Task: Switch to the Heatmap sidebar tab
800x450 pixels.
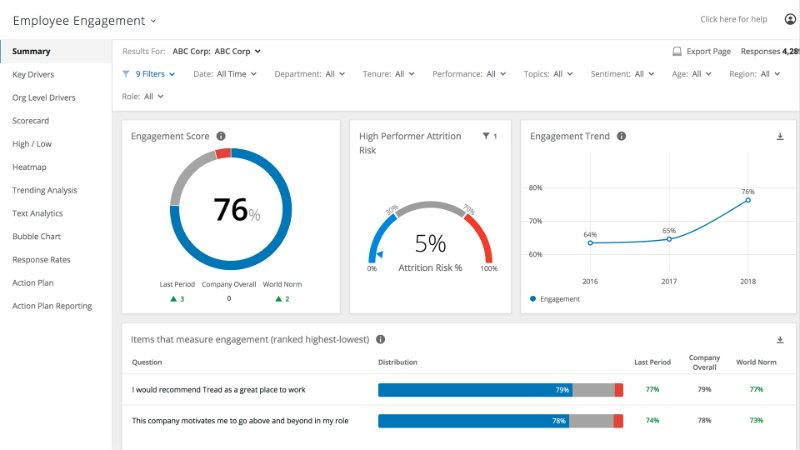Action: tap(29, 167)
